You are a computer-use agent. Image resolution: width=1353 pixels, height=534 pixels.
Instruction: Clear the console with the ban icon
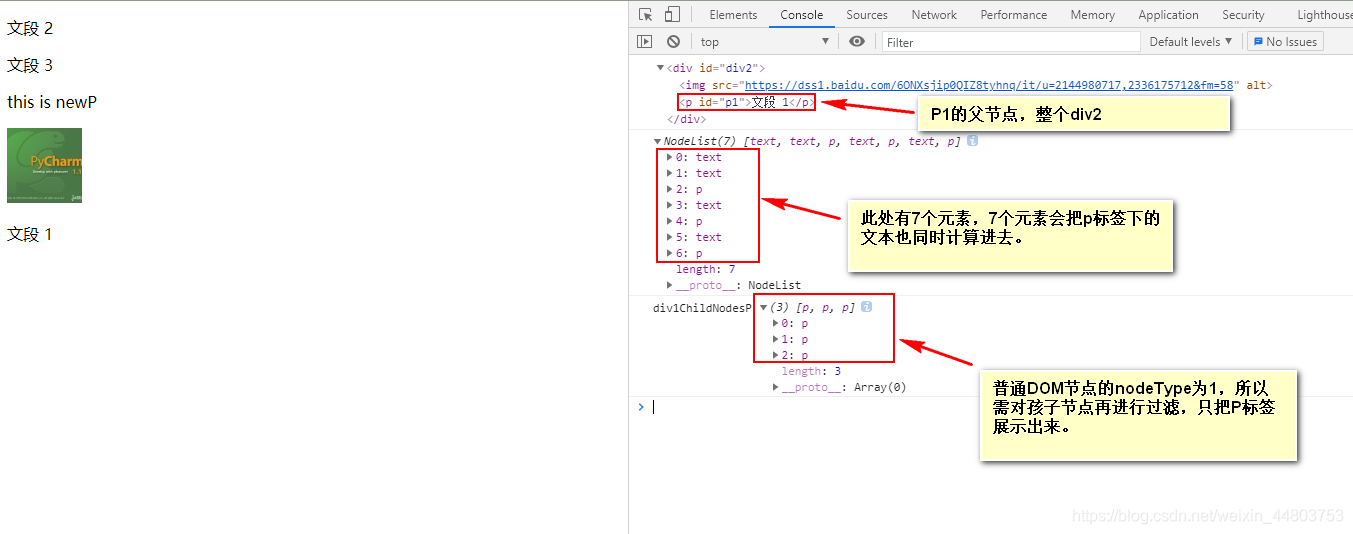click(673, 41)
